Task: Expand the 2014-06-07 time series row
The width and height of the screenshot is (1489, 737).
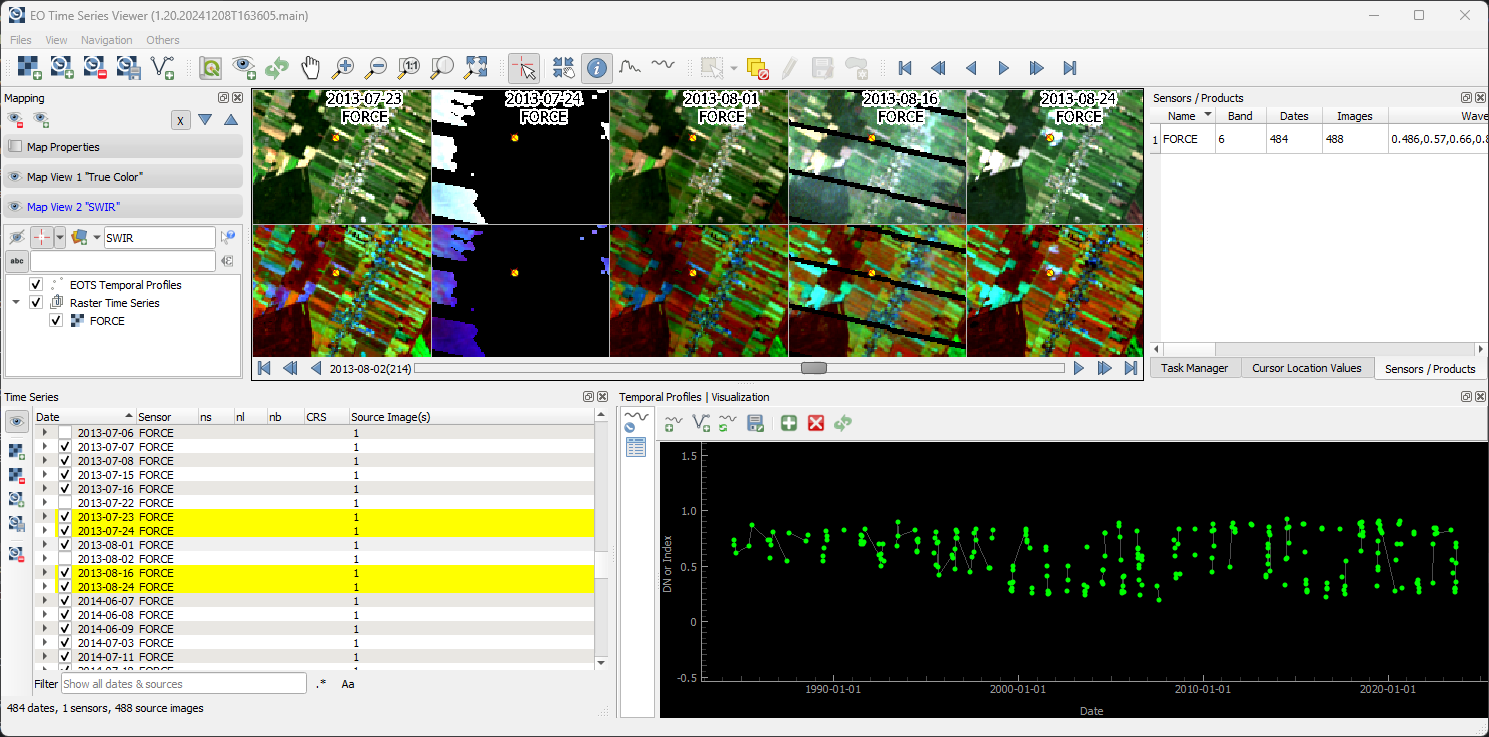Action: click(x=45, y=601)
